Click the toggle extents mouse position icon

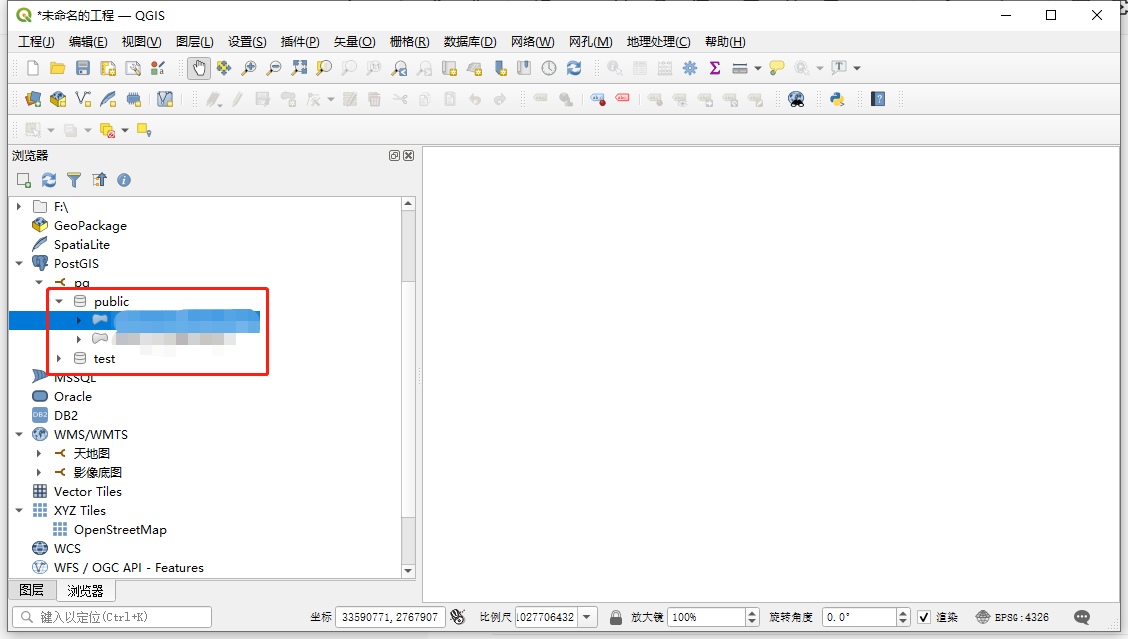coord(458,617)
